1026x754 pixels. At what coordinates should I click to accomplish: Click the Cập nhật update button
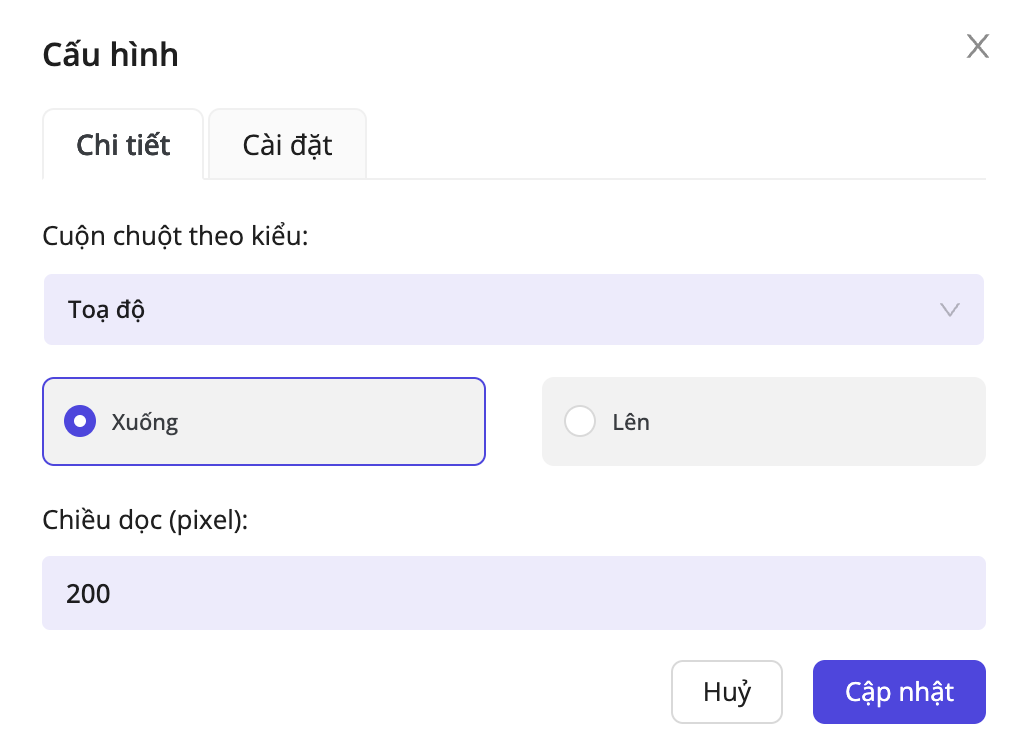899,692
